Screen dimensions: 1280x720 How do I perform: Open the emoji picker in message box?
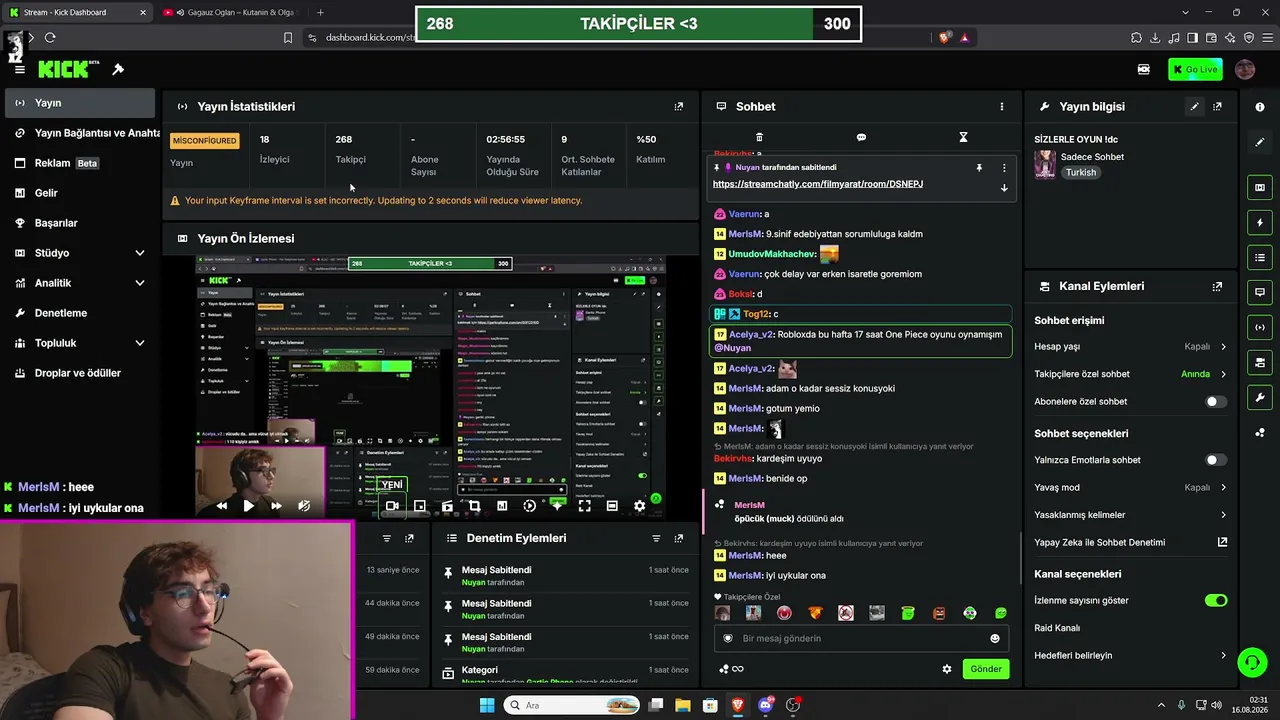click(x=995, y=638)
